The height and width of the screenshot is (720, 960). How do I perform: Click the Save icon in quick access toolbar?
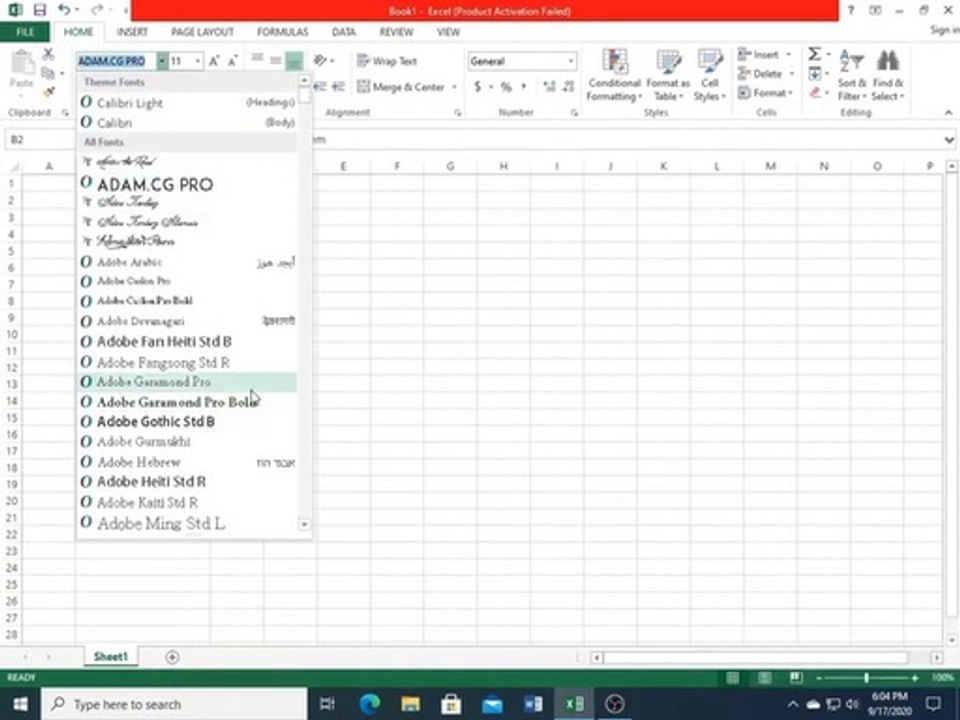39,10
